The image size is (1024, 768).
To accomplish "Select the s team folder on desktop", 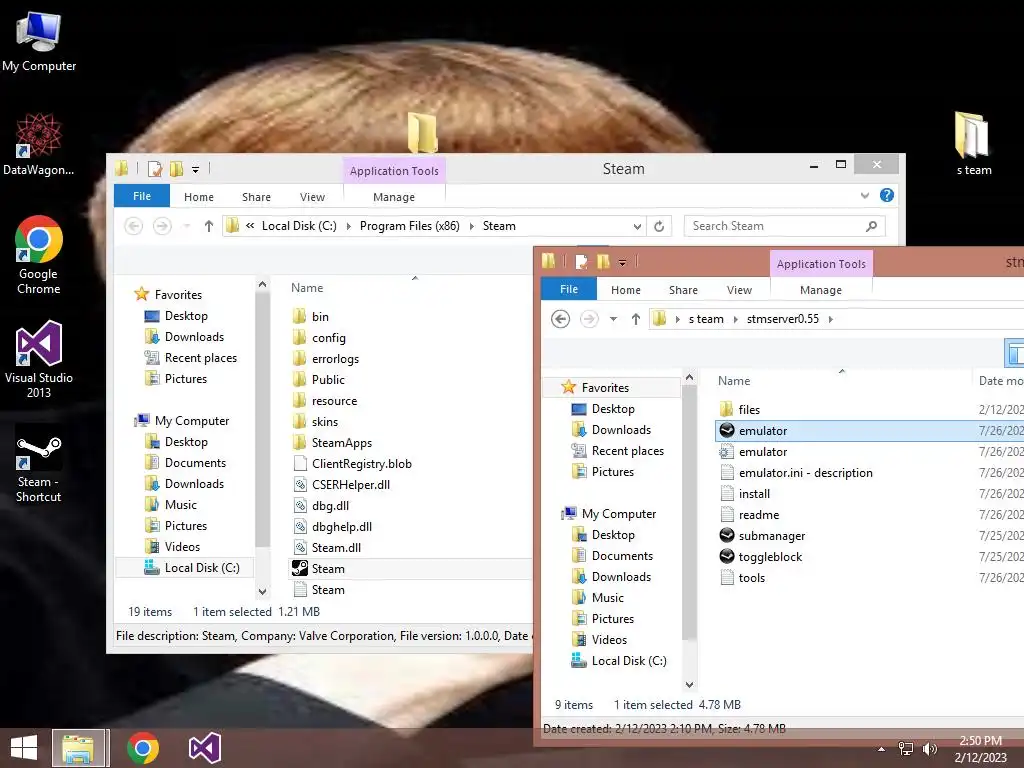I will point(973,144).
